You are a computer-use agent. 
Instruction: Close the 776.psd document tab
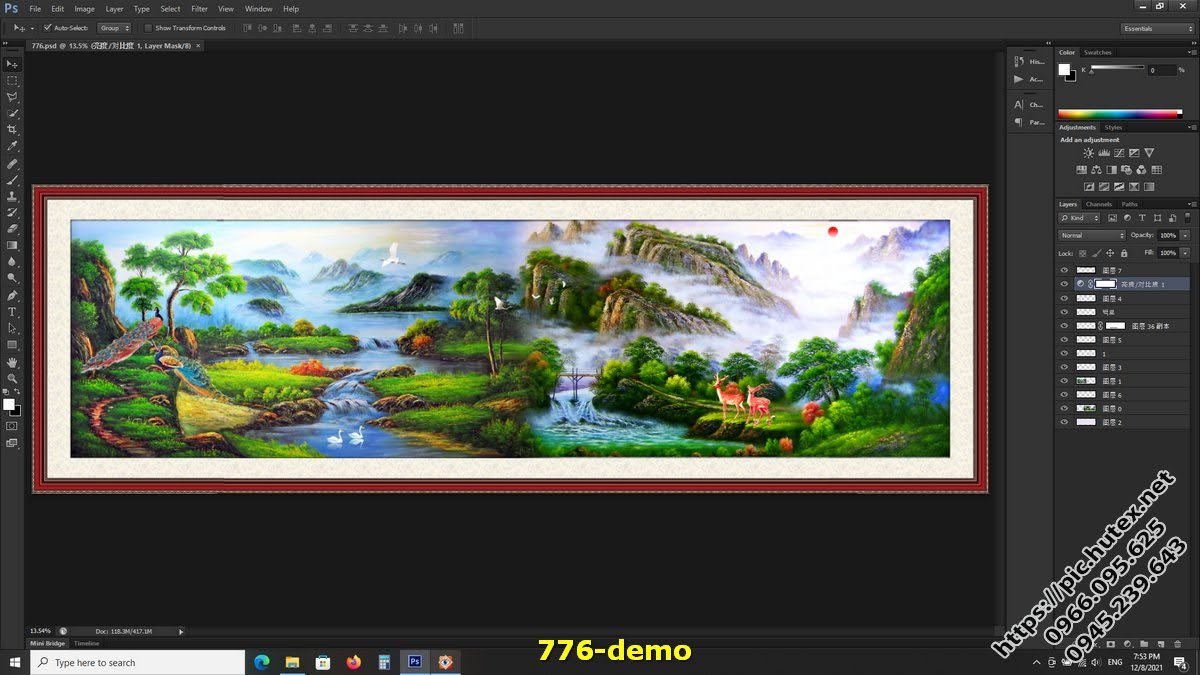(197, 45)
